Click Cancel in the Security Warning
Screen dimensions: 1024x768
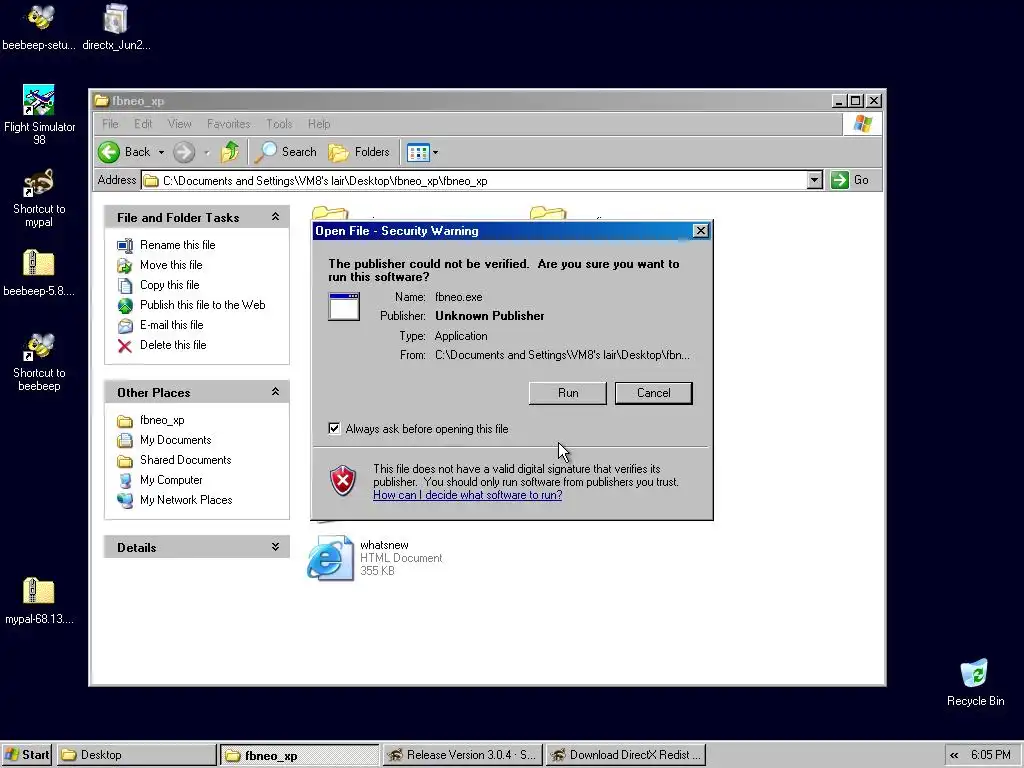pos(653,393)
